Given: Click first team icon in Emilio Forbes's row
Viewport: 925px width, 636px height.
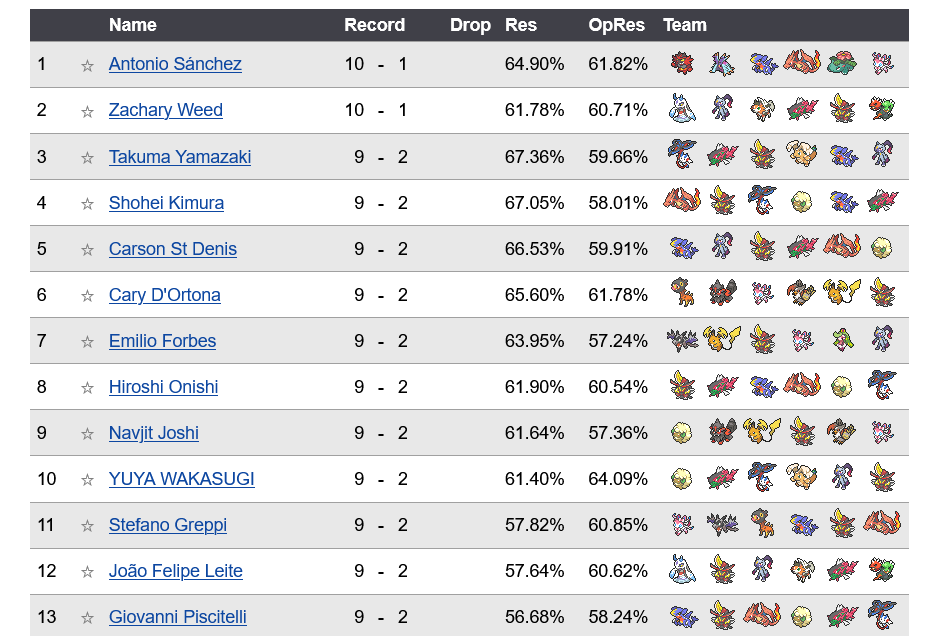Looking at the screenshot, I should pyautogui.click(x=682, y=340).
